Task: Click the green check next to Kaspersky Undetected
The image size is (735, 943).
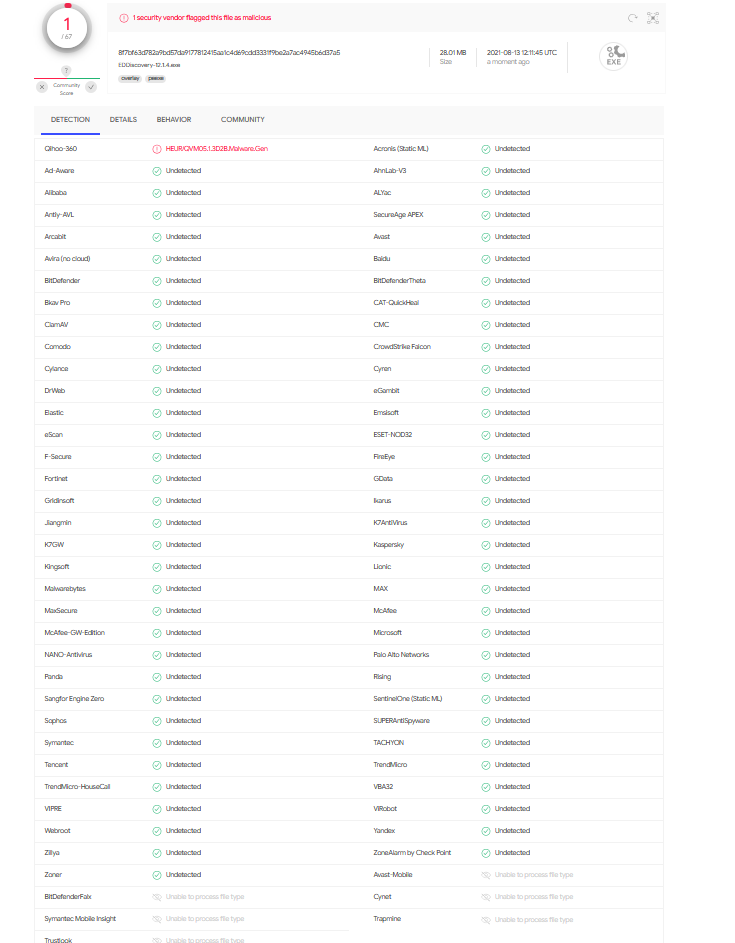Action: click(486, 544)
